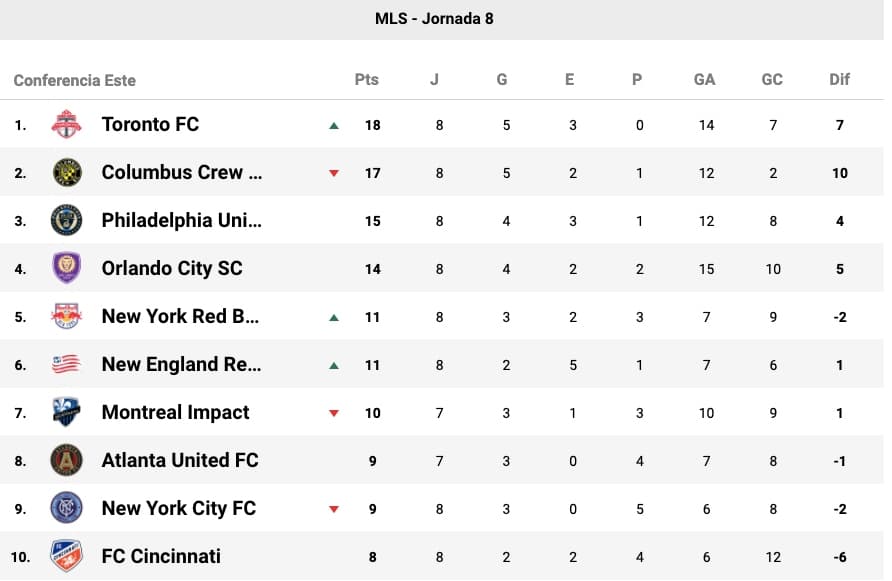This screenshot has width=892, height=581.
Task: Open the Toronto FC team link
Action: (150, 125)
